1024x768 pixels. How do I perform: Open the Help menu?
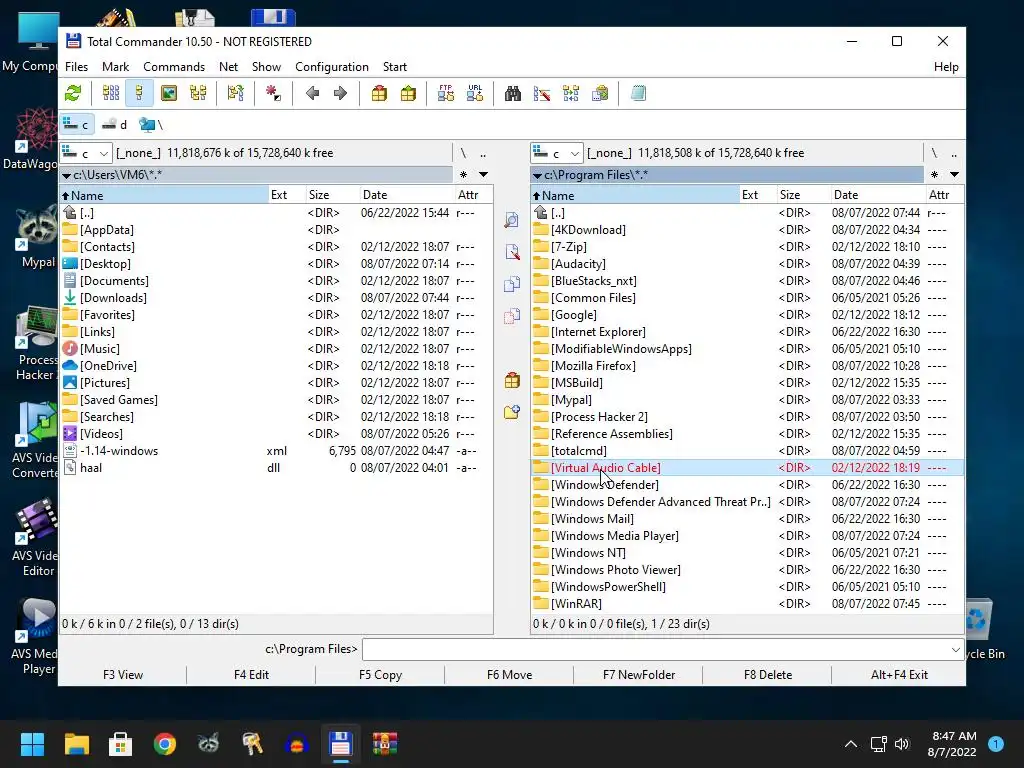point(946,67)
